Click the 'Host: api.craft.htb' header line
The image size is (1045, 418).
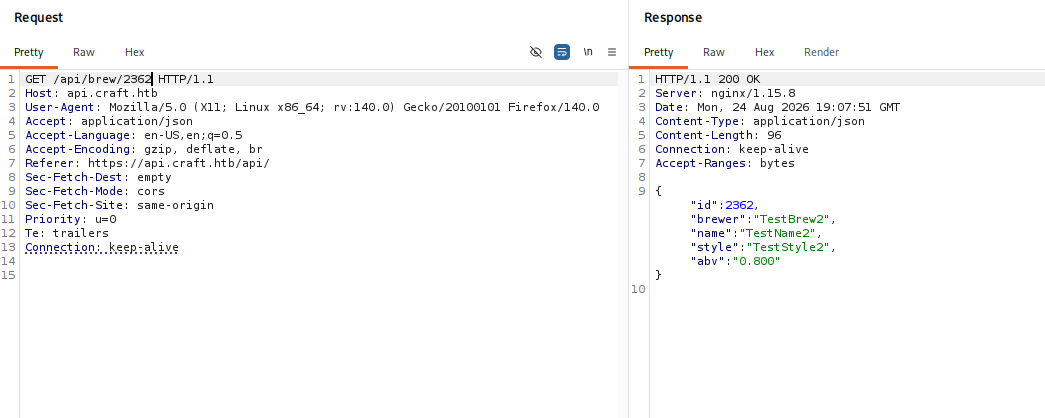(x=91, y=93)
